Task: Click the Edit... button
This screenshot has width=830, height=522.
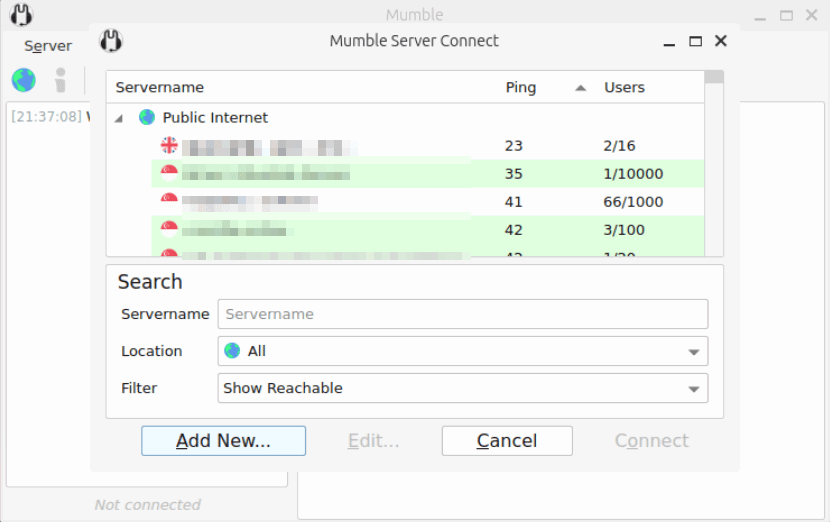Action: [374, 440]
